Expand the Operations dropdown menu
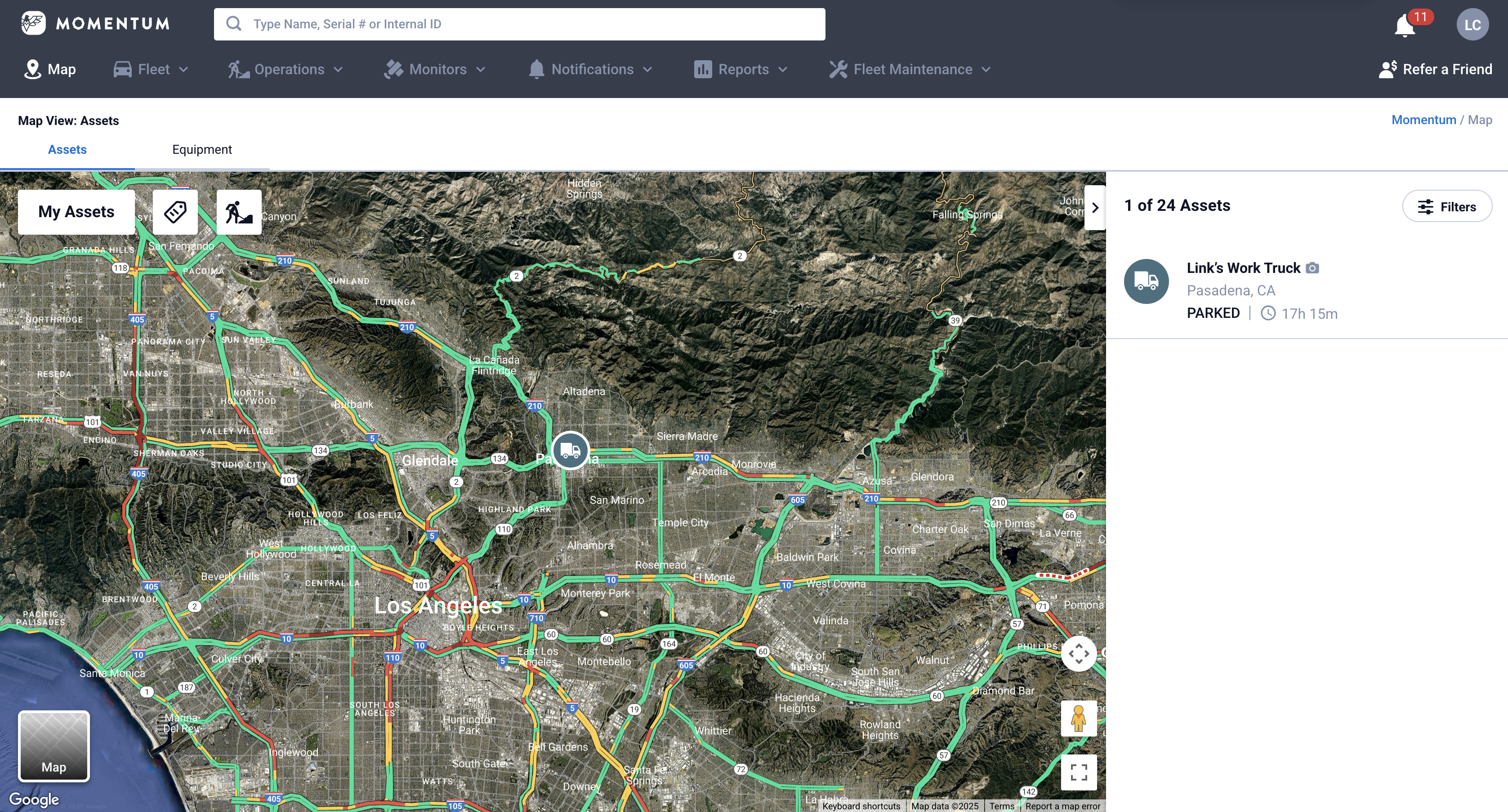The height and width of the screenshot is (812, 1508). click(286, 69)
